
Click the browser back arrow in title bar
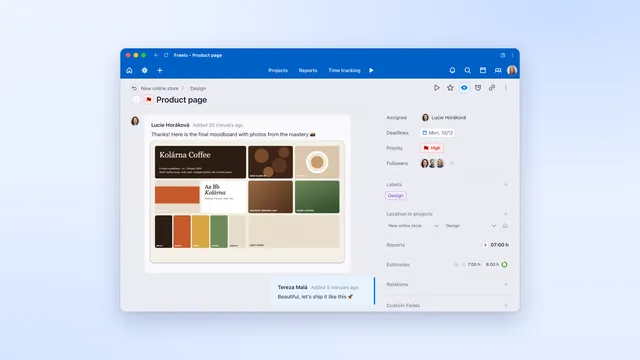point(156,55)
